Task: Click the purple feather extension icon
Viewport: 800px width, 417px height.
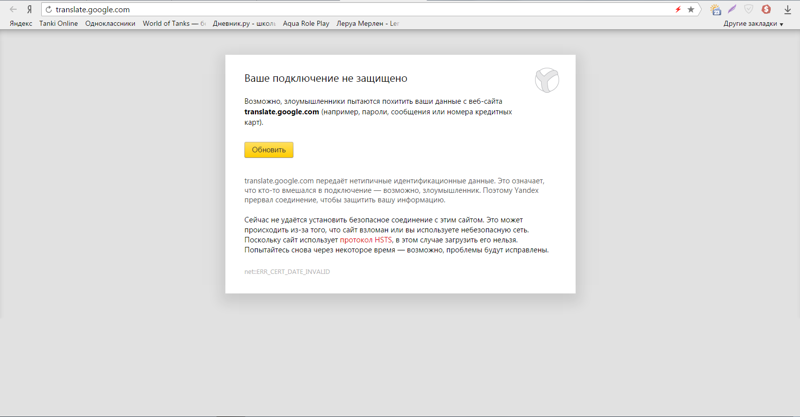Action: tap(732, 9)
